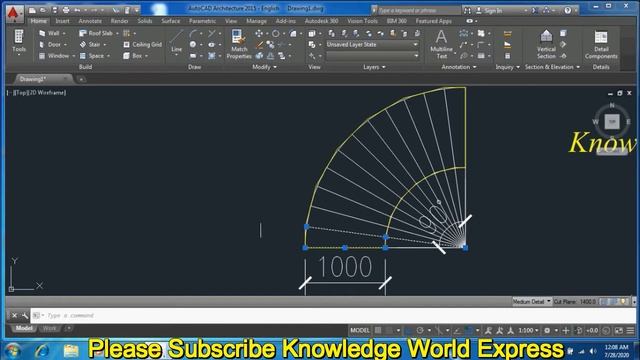Expand the Modify panel arrow

point(275,67)
